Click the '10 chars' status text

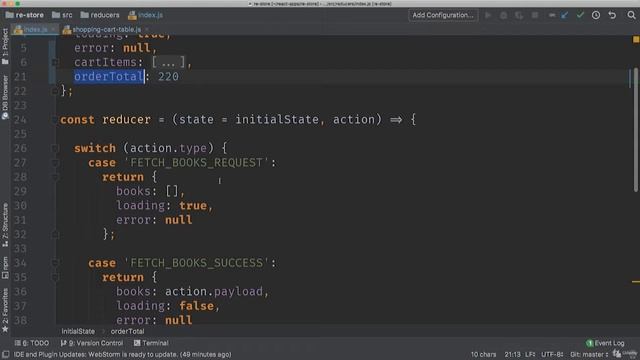484,355
